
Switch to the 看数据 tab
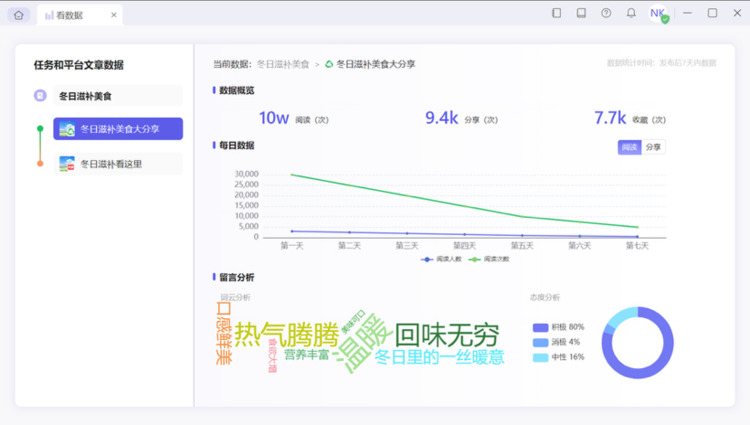coord(79,15)
